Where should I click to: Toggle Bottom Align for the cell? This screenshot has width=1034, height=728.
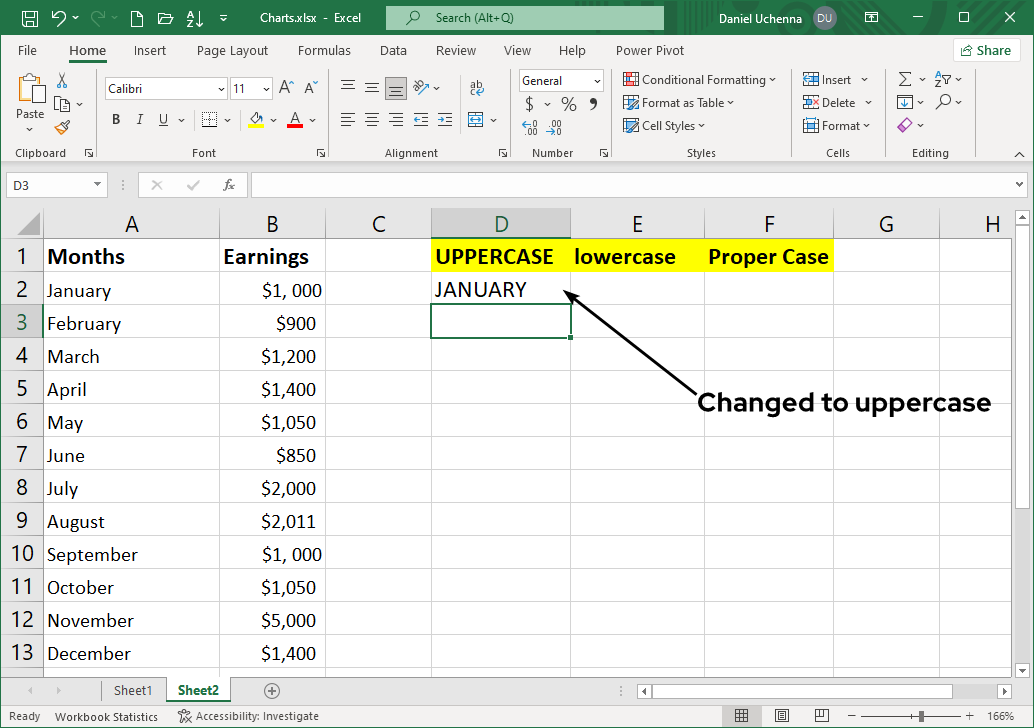[x=396, y=88]
